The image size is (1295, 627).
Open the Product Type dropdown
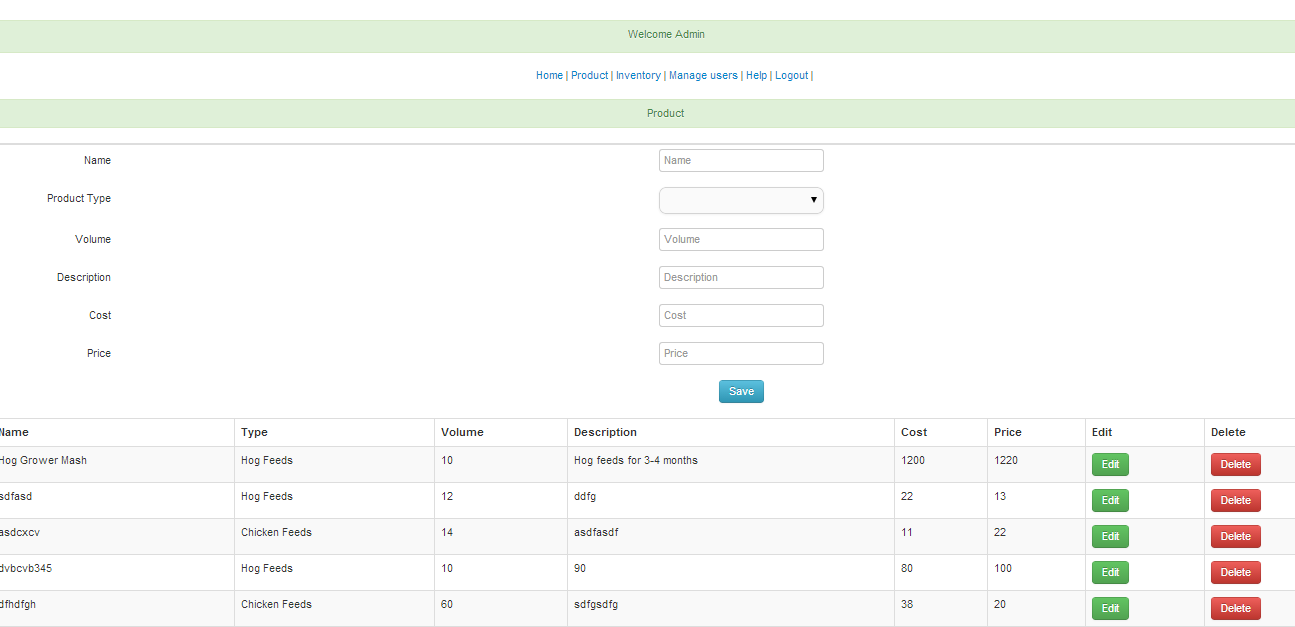741,200
